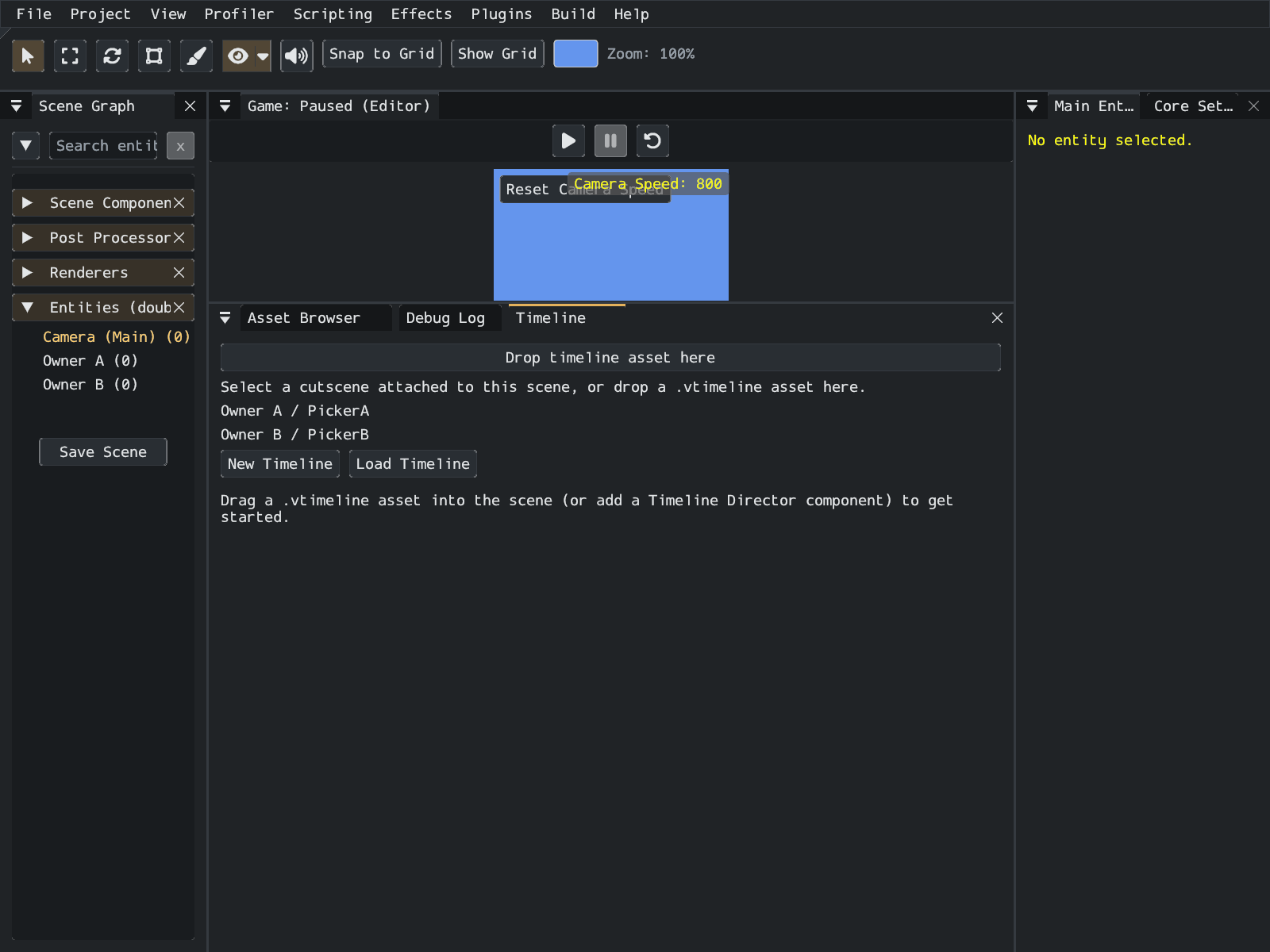Image resolution: width=1270 pixels, height=952 pixels.
Task: Mute audio with the speaker icon
Action: pos(296,56)
